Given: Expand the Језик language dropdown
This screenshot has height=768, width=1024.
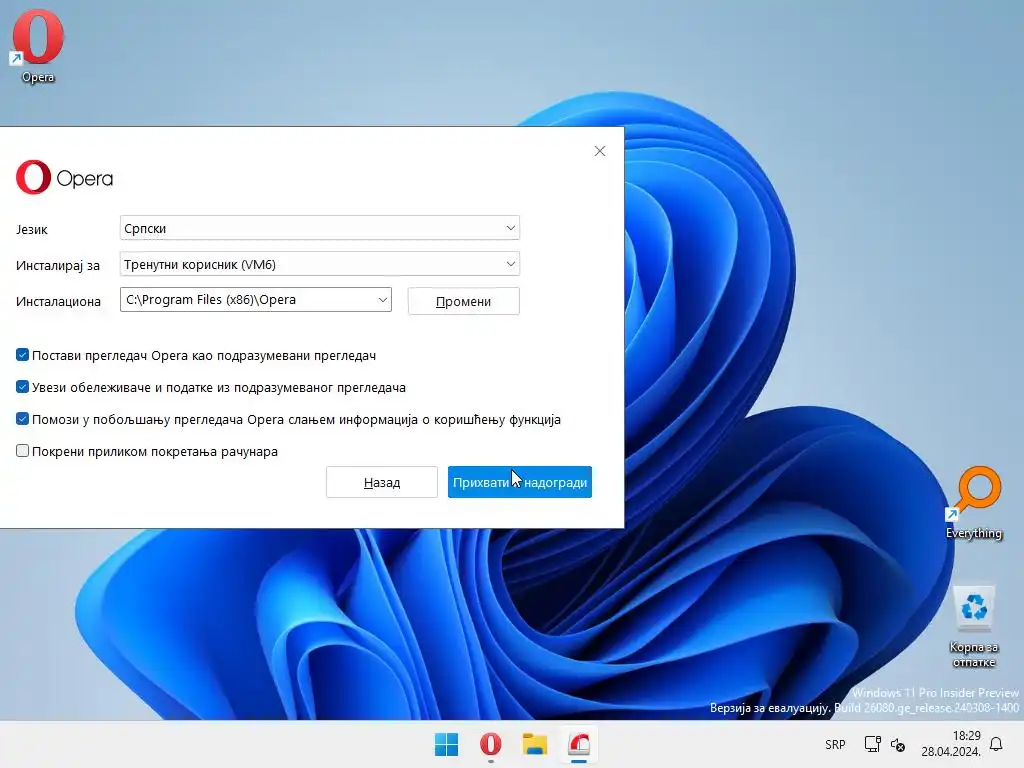Looking at the screenshot, I should 320,228.
